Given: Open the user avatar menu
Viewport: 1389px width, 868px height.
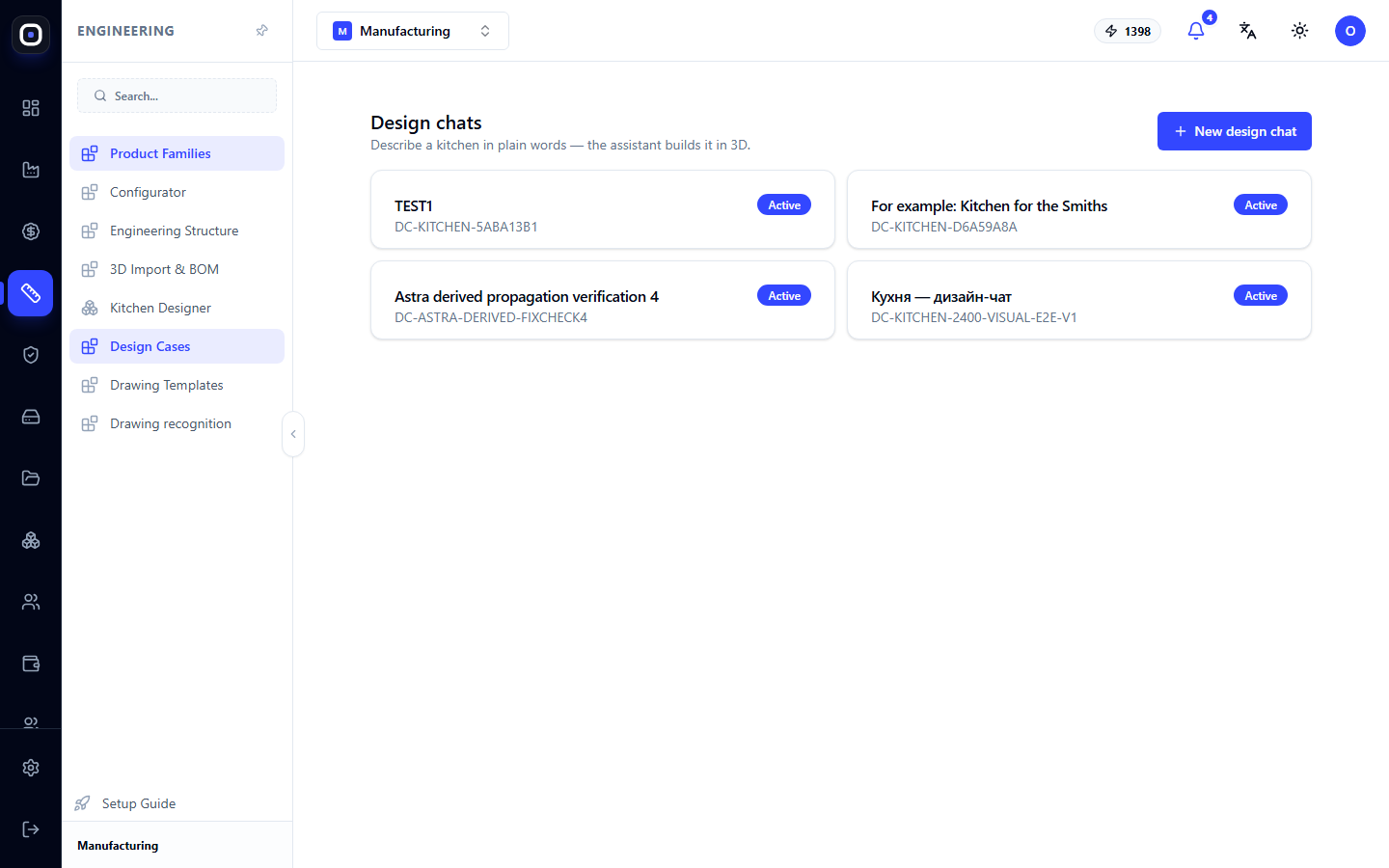Looking at the screenshot, I should coord(1350,31).
